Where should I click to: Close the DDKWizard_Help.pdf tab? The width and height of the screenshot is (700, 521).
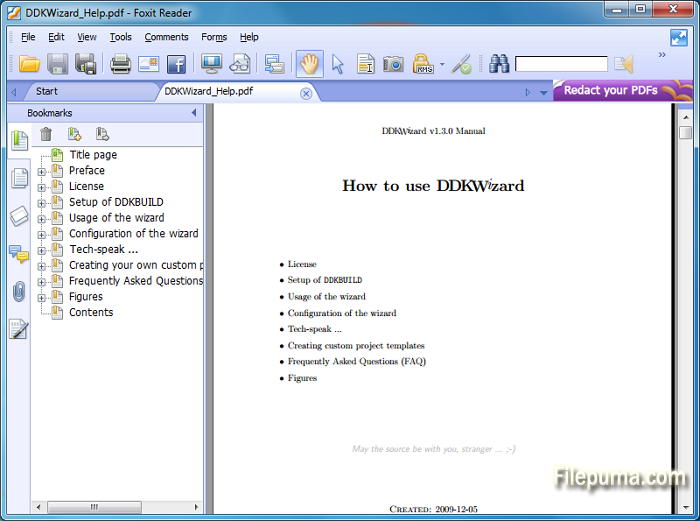pos(306,93)
